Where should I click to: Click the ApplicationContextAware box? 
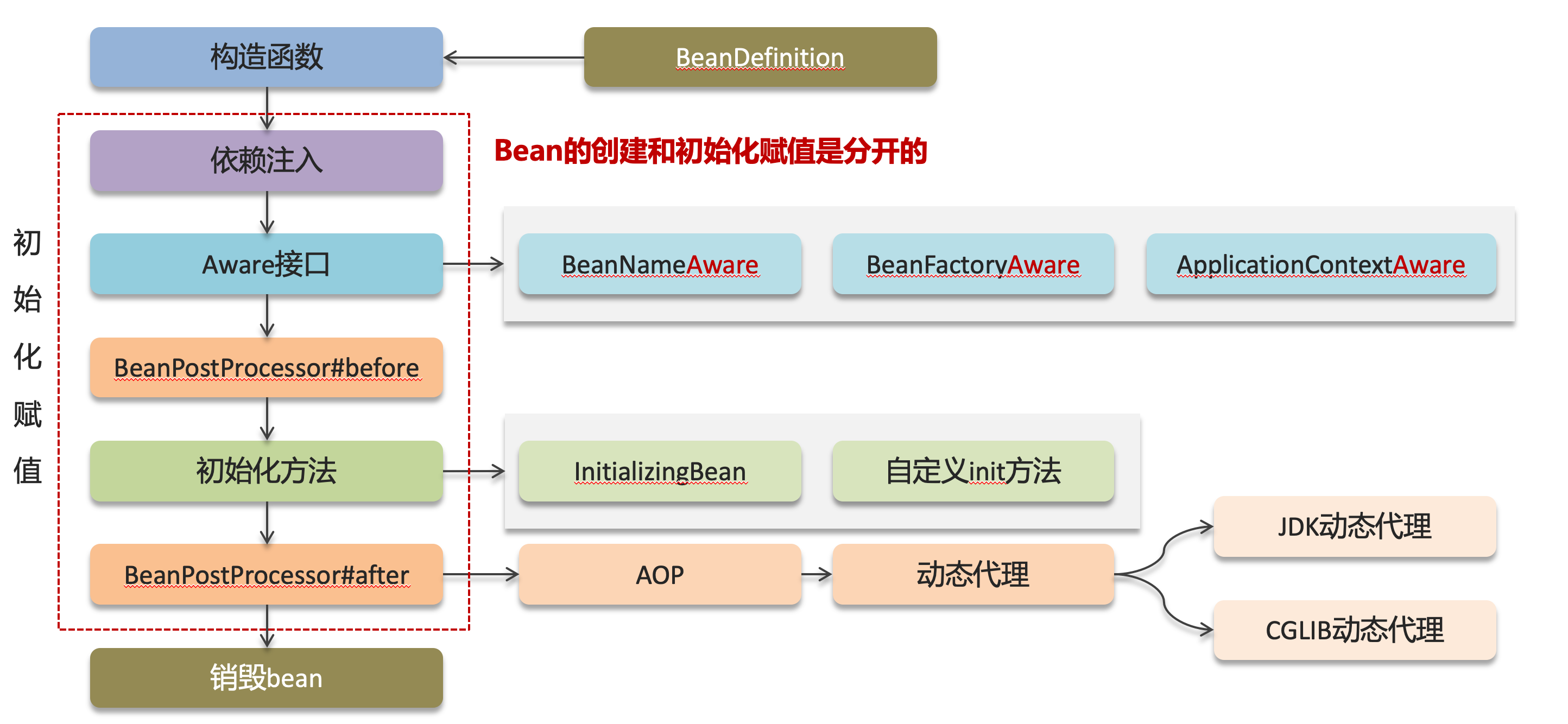1321,264
